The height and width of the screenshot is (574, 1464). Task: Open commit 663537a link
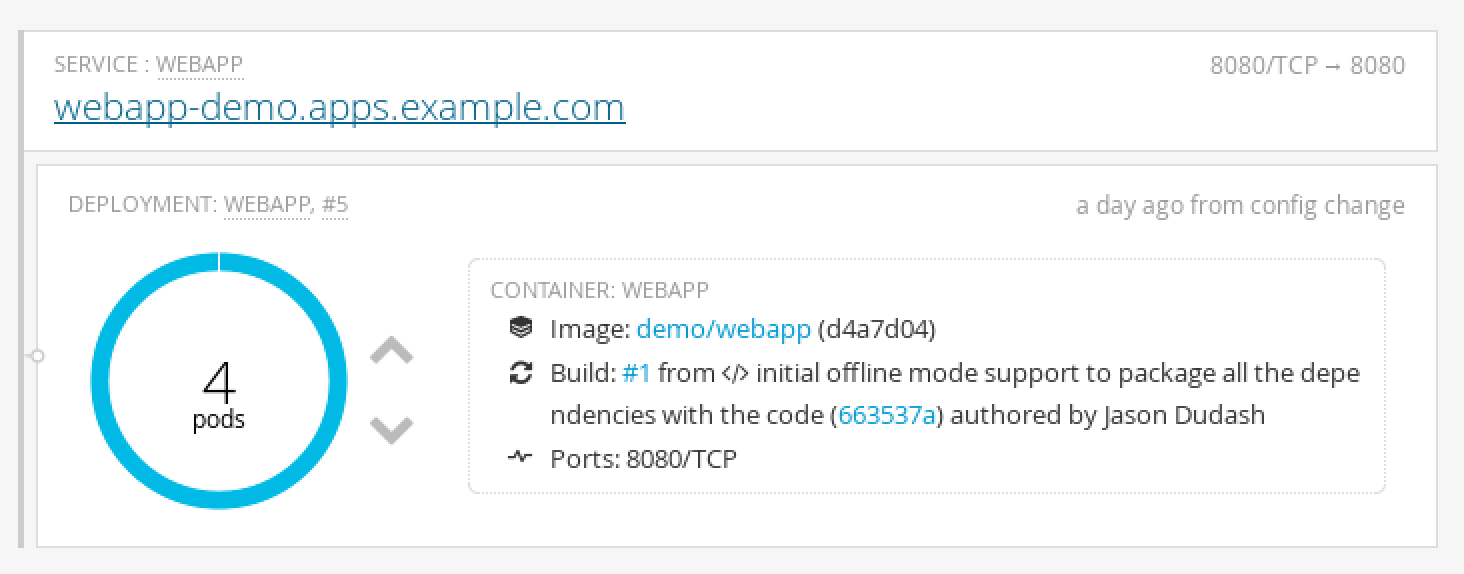point(887,415)
